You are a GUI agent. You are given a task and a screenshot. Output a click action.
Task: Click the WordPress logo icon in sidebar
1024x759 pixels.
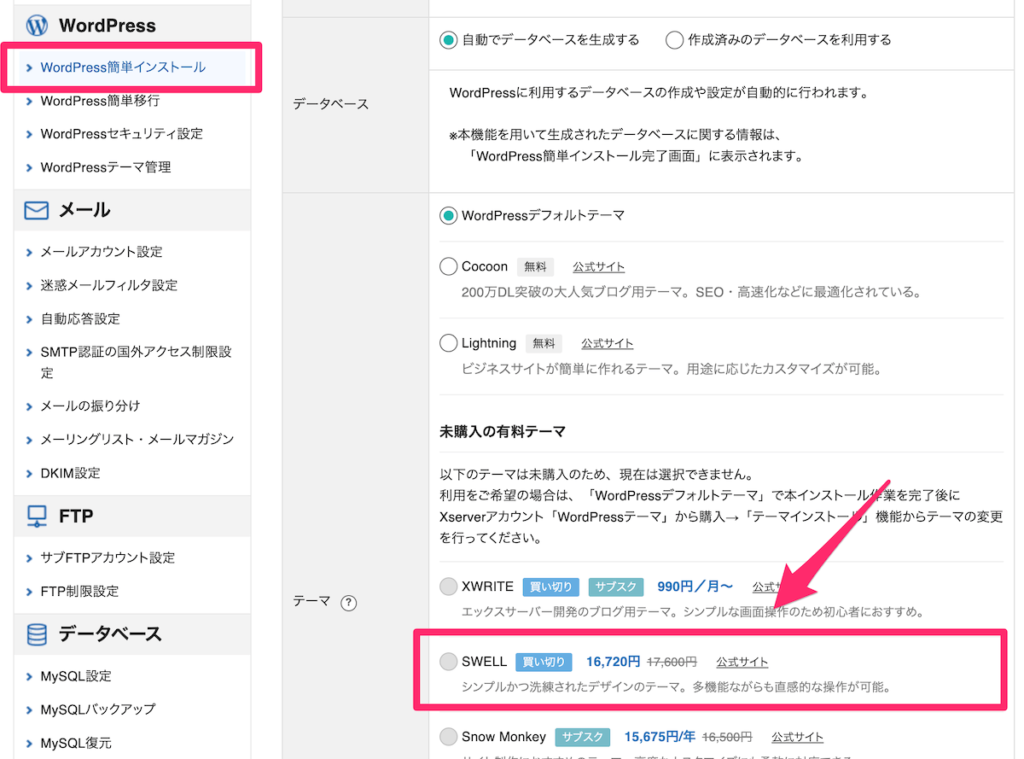tap(37, 25)
